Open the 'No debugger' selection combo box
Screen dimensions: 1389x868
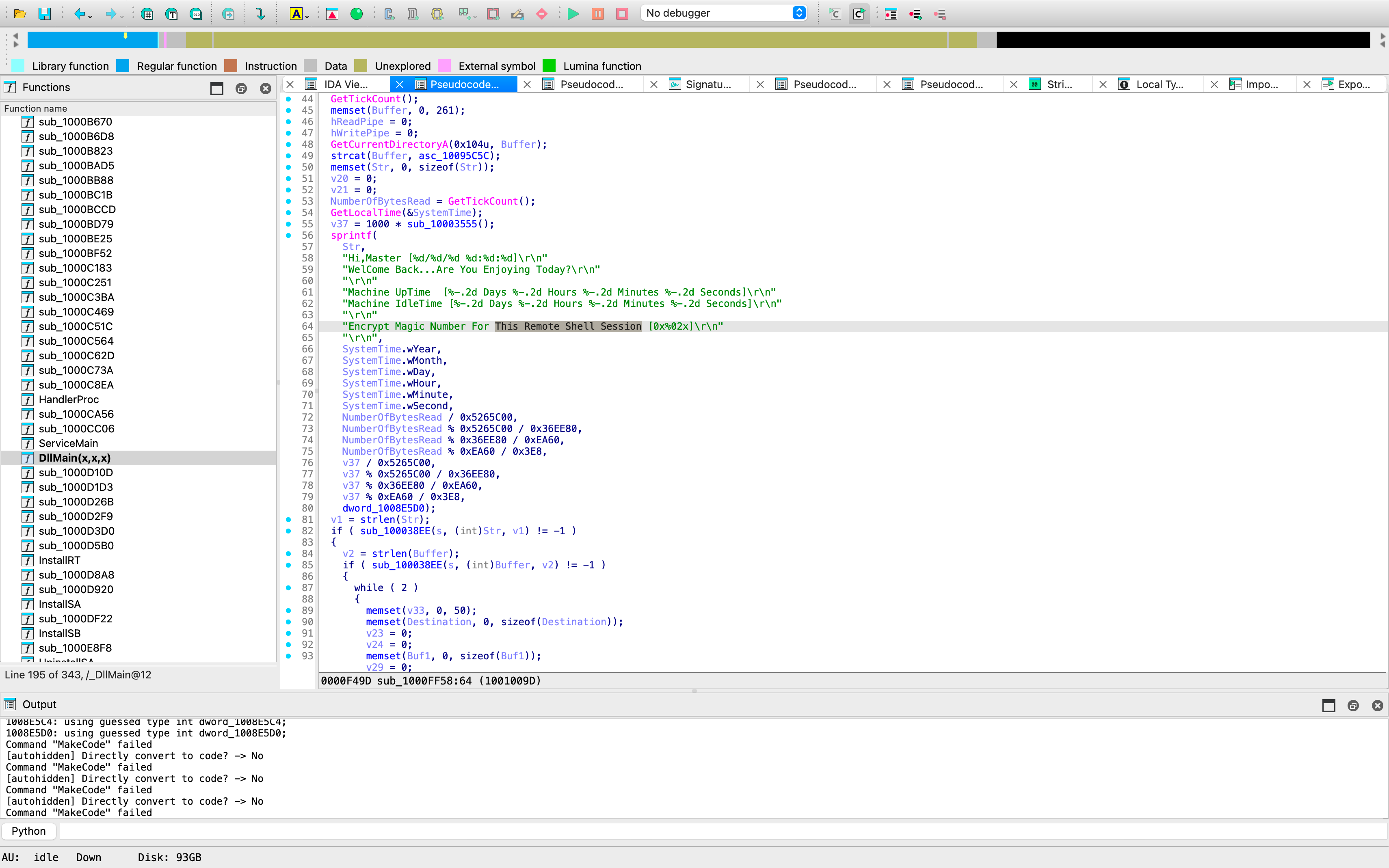coord(724,13)
